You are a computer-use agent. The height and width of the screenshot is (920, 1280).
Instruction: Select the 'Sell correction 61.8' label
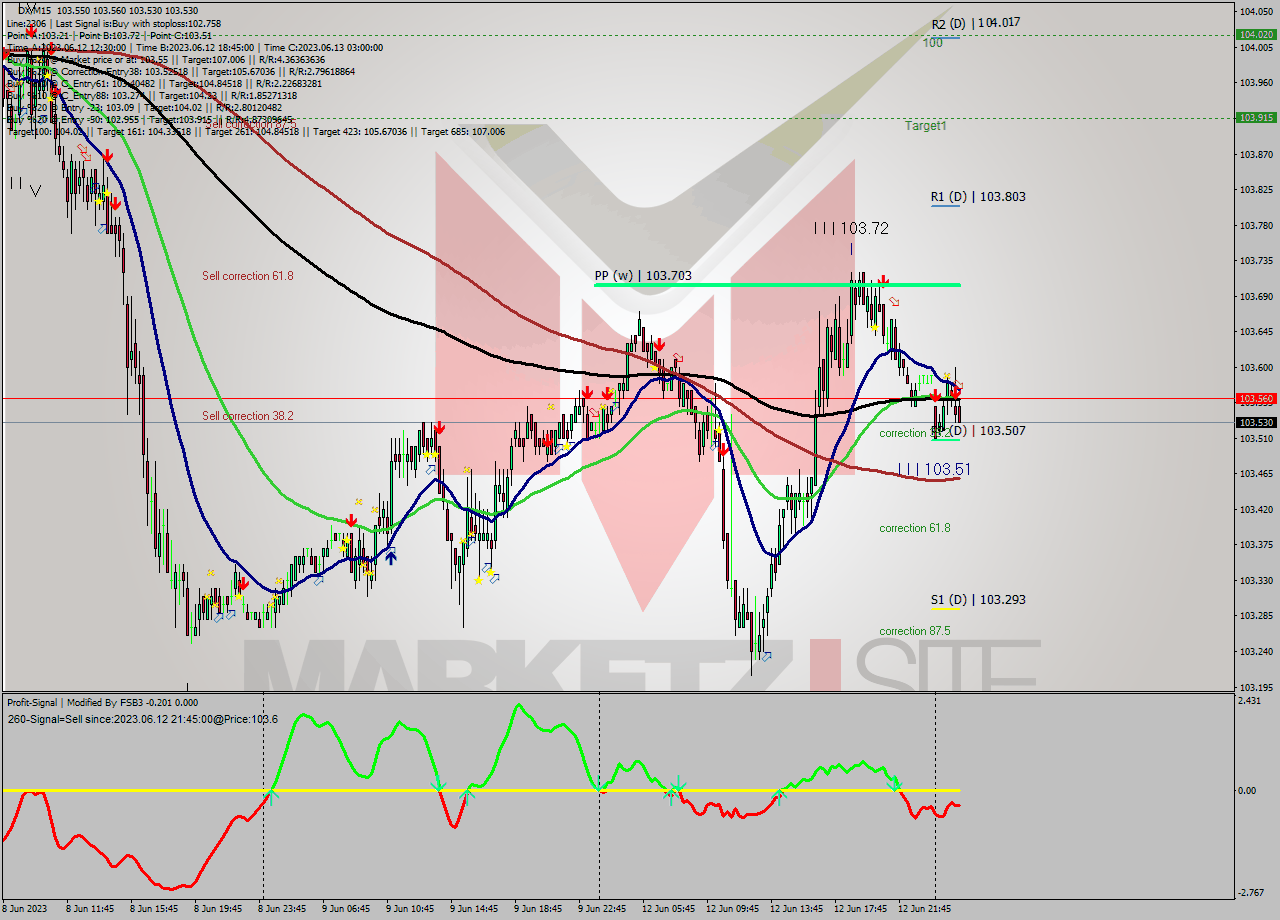click(x=248, y=276)
